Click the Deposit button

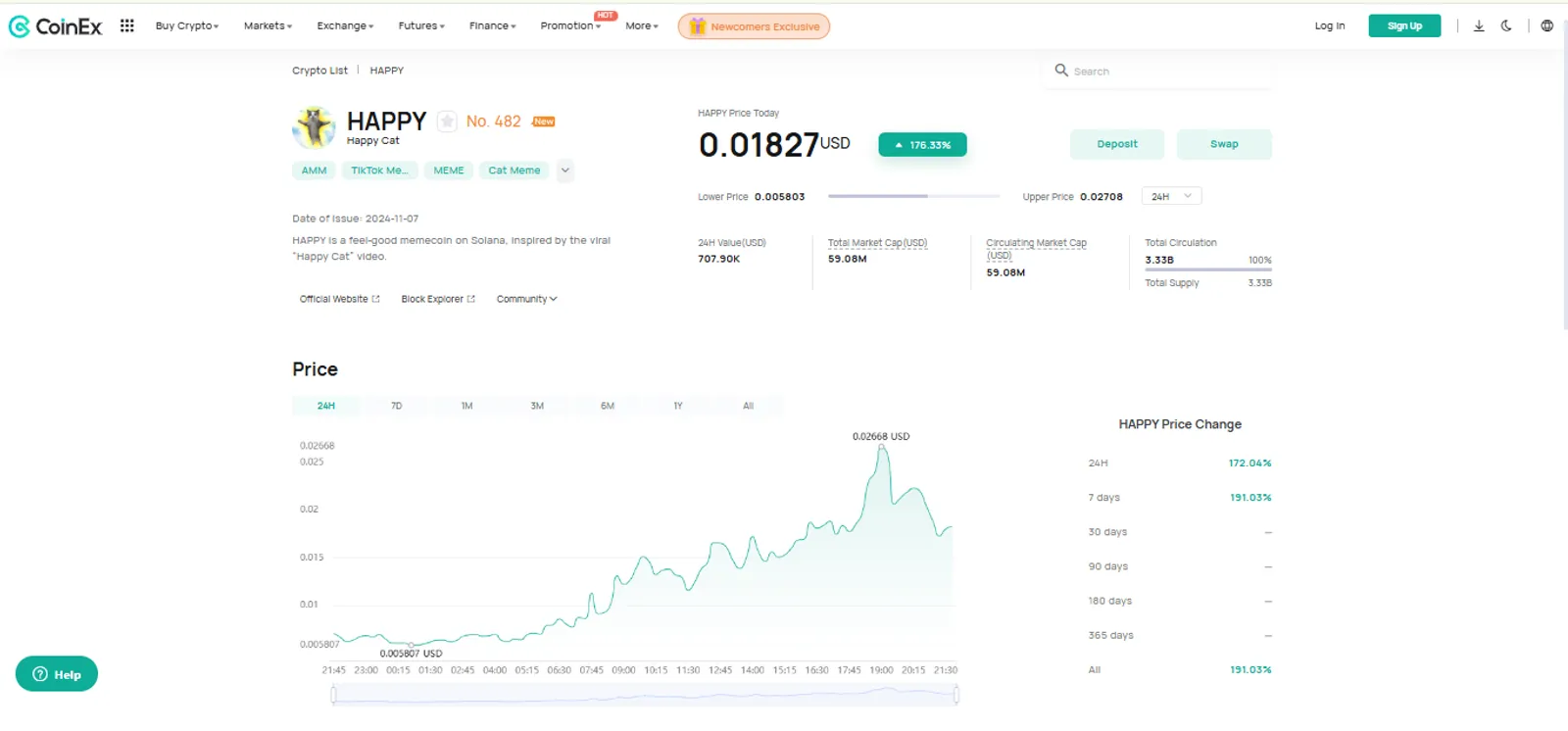click(x=1117, y=144)
